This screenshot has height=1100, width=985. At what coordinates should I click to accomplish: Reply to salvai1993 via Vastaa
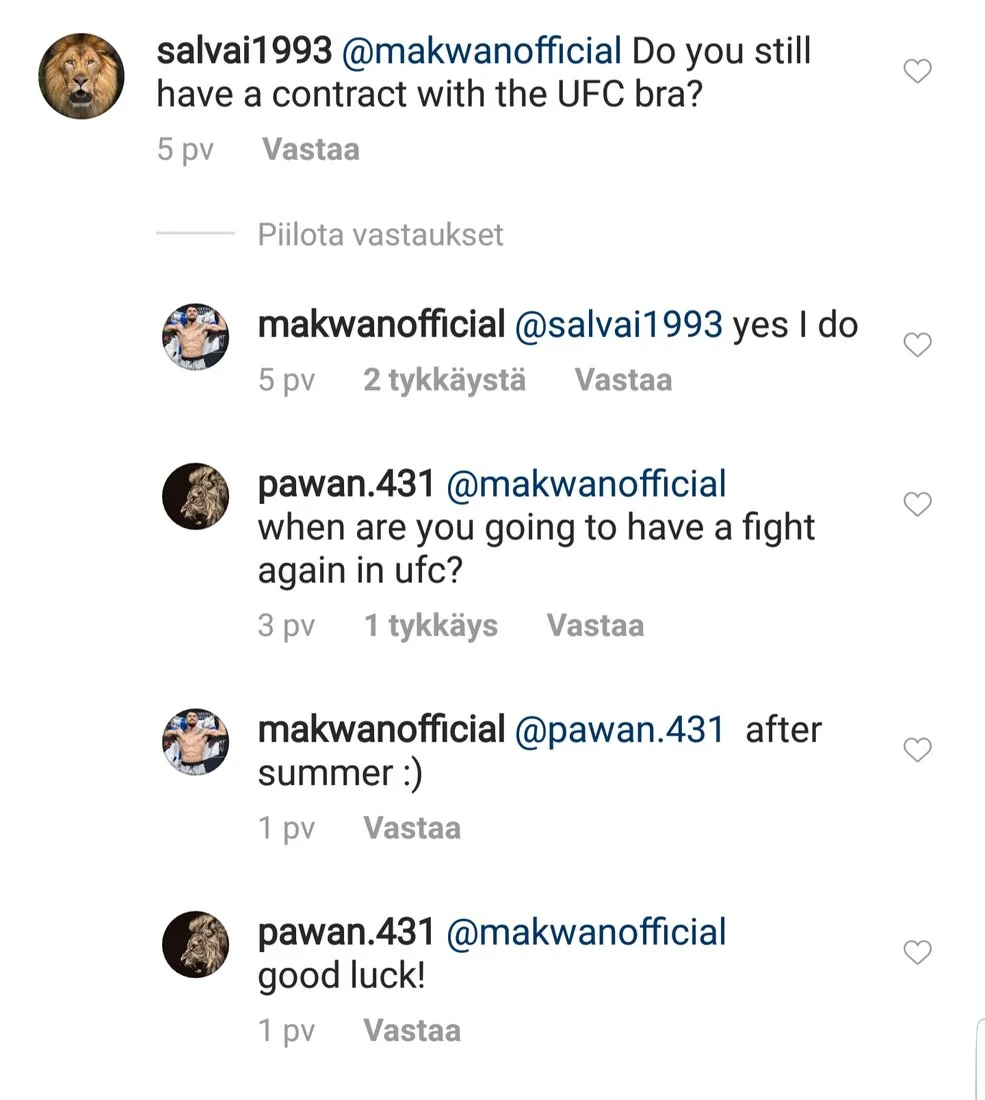pos(310,150)
